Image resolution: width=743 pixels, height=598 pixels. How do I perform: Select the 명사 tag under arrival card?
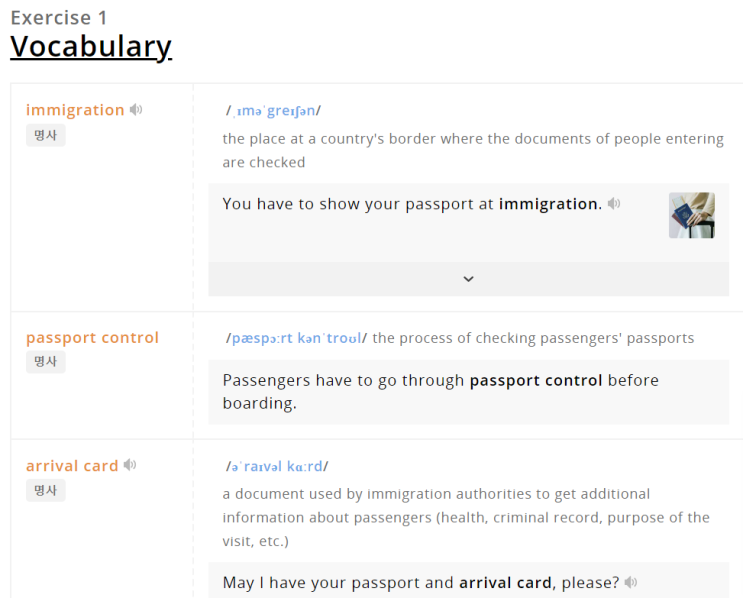[x=46, y=490]
